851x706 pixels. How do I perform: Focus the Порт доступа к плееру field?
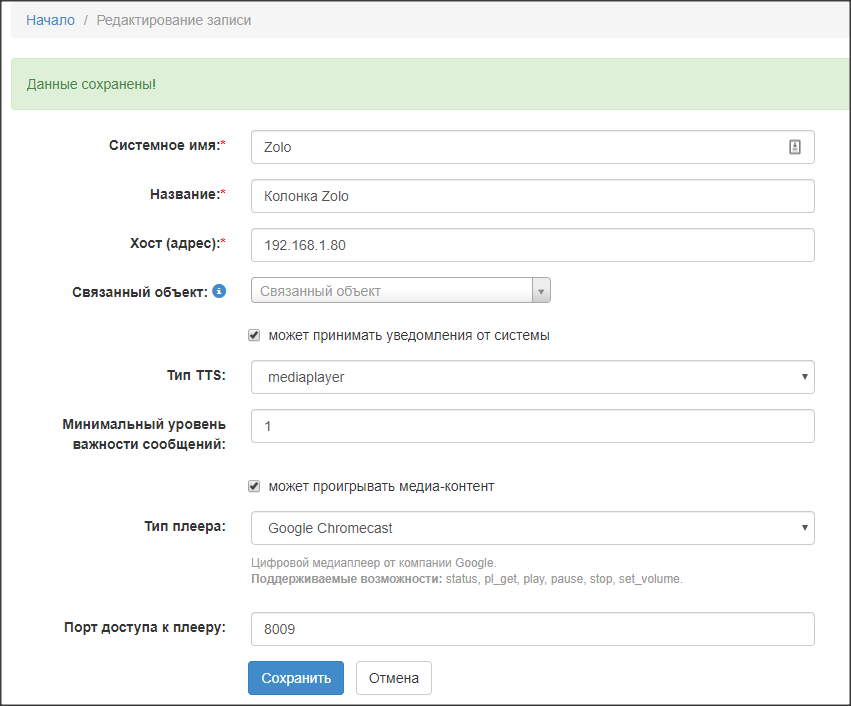pos(532,629)
